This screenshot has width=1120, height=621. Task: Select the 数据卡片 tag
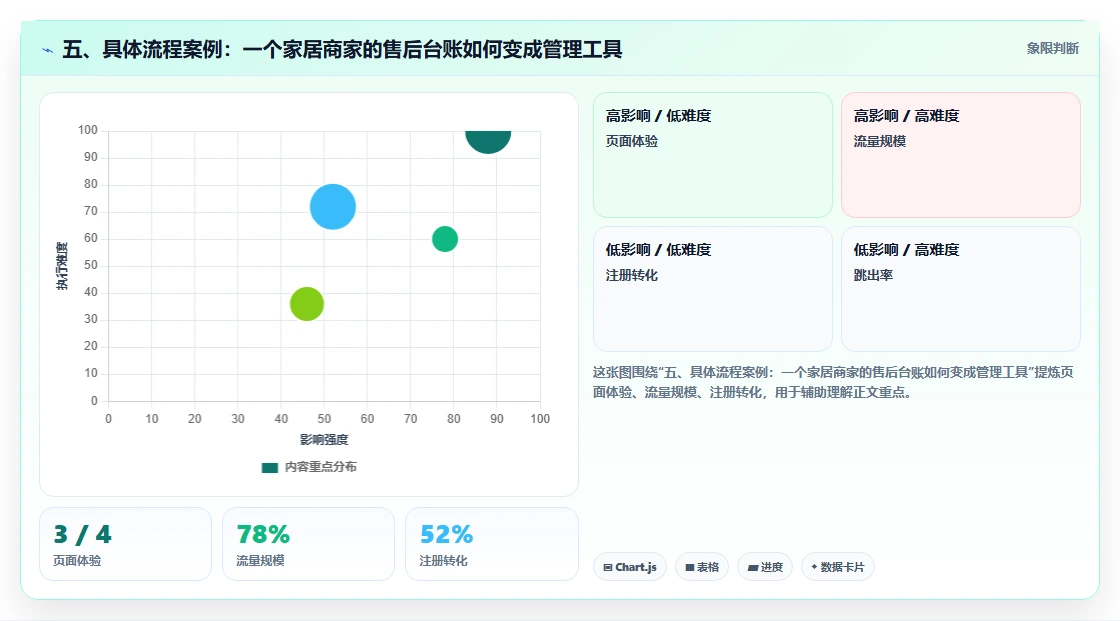pyautogui.click(x=838, y=567)
